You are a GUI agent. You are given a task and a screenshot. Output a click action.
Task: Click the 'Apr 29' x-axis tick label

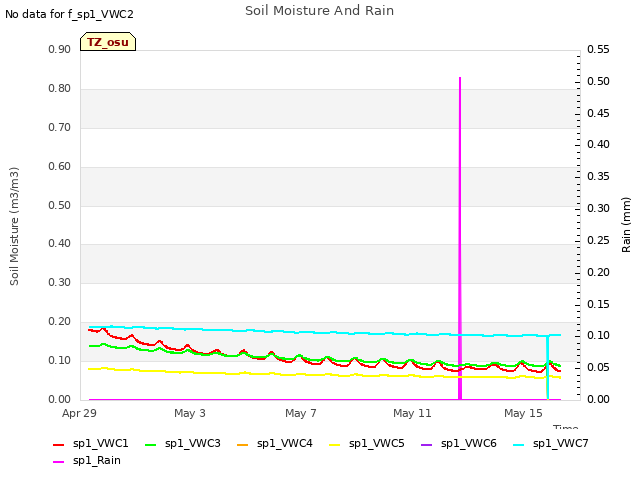tap(79, 413)
